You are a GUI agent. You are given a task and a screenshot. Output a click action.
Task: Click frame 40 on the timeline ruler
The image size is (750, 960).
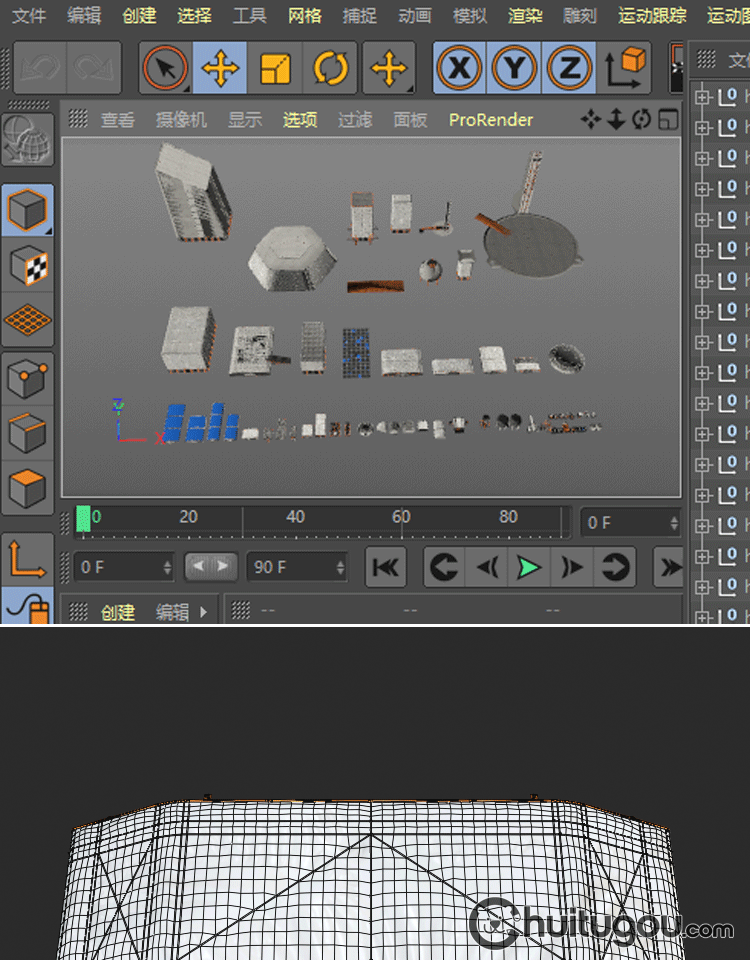(x=295, y=519)
